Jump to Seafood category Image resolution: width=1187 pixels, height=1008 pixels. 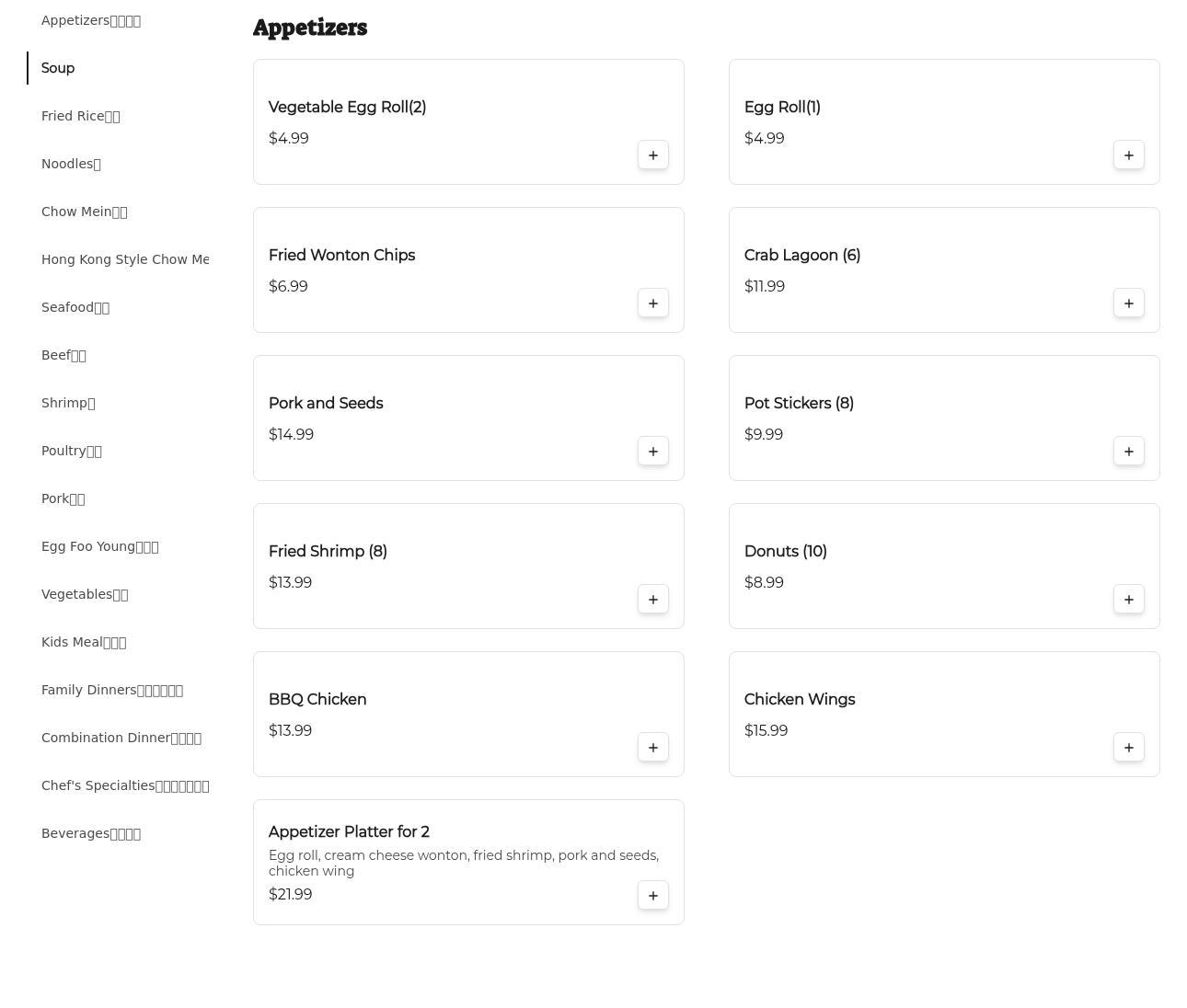75,307
